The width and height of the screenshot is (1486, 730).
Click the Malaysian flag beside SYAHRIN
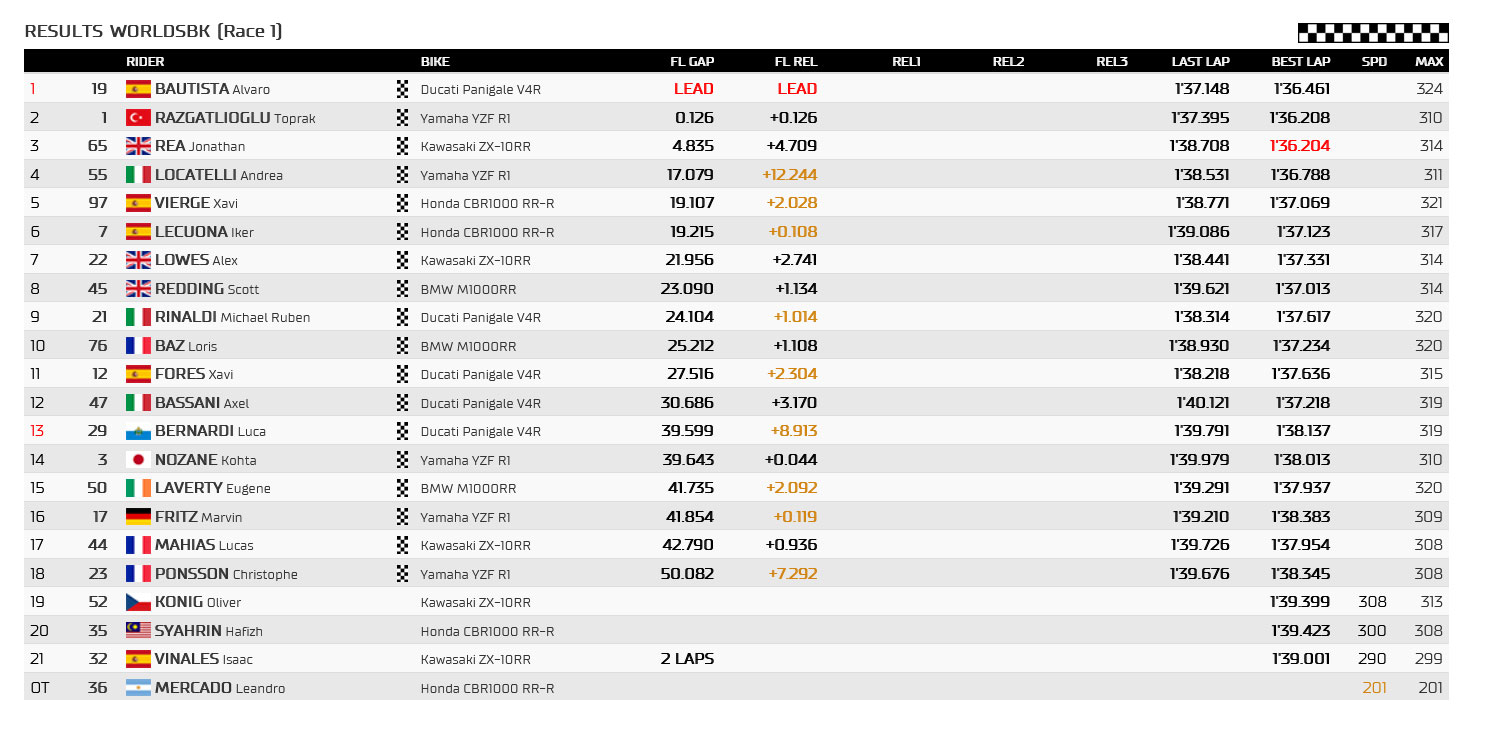(138, 631)
